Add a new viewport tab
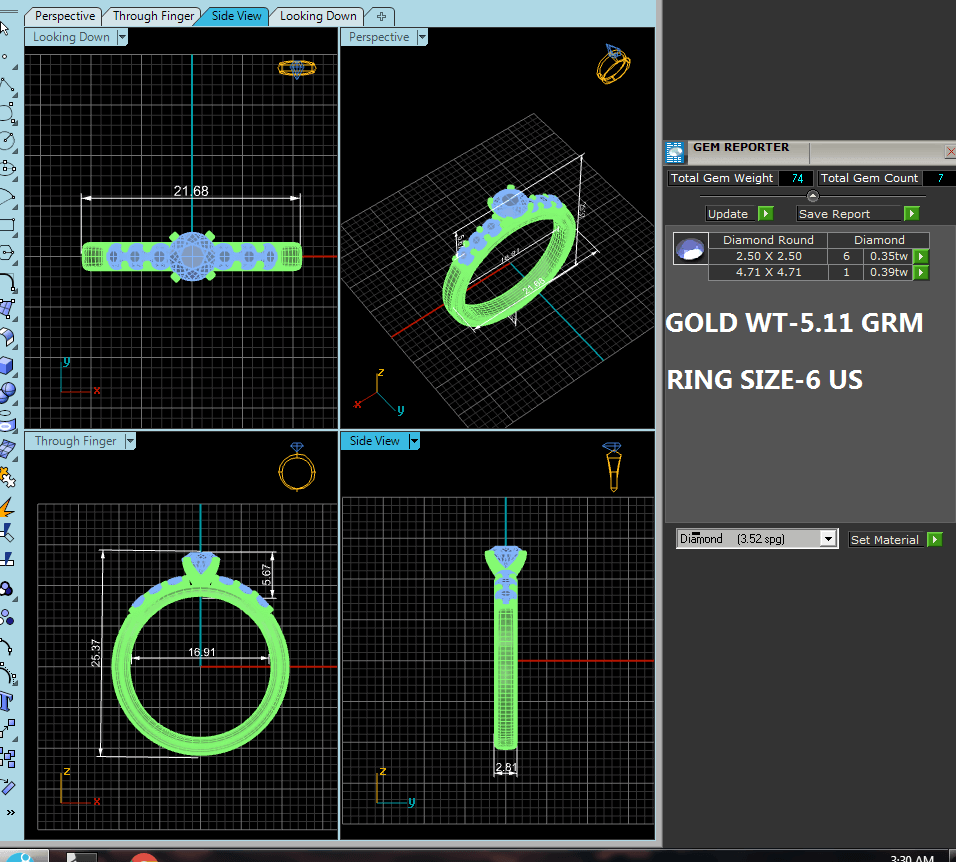956x862 pixels. (x=381, y=16)
